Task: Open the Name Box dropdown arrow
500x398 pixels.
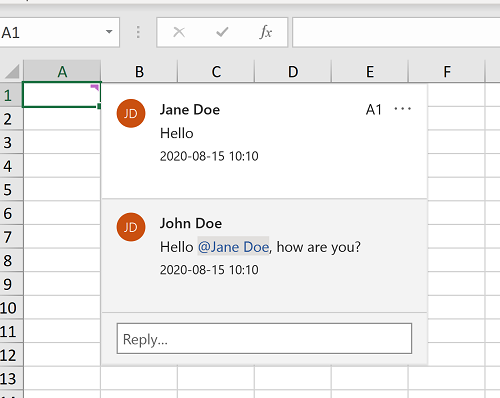Action: click(x=109, y=32)
